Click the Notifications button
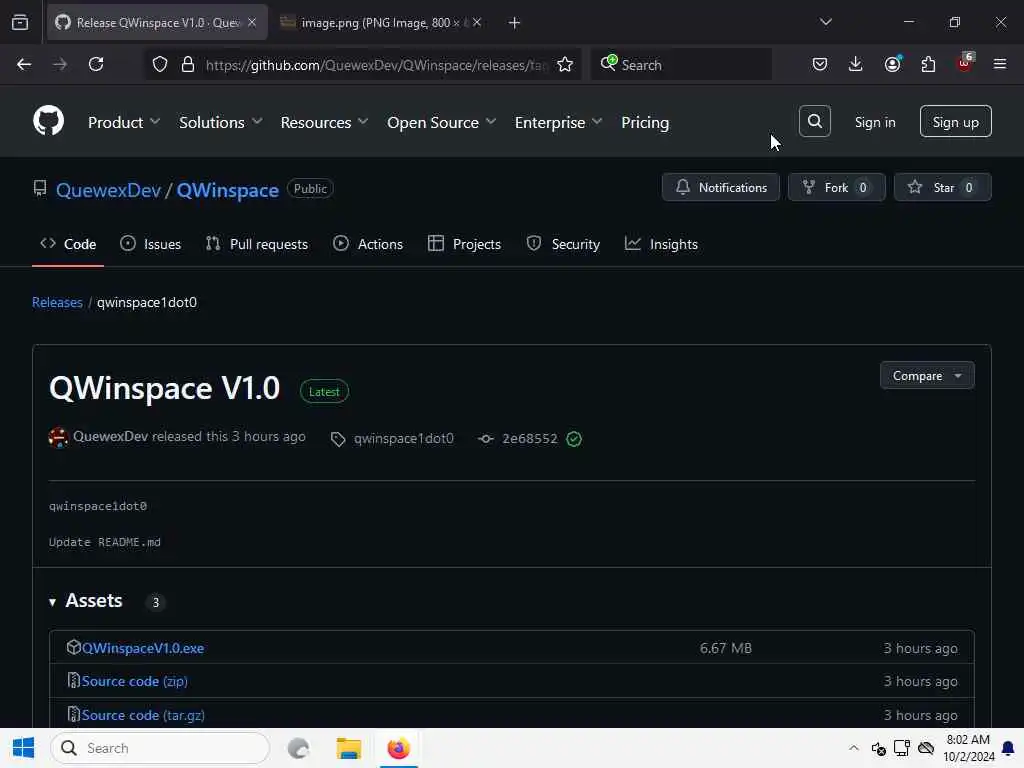 point(720,187)
